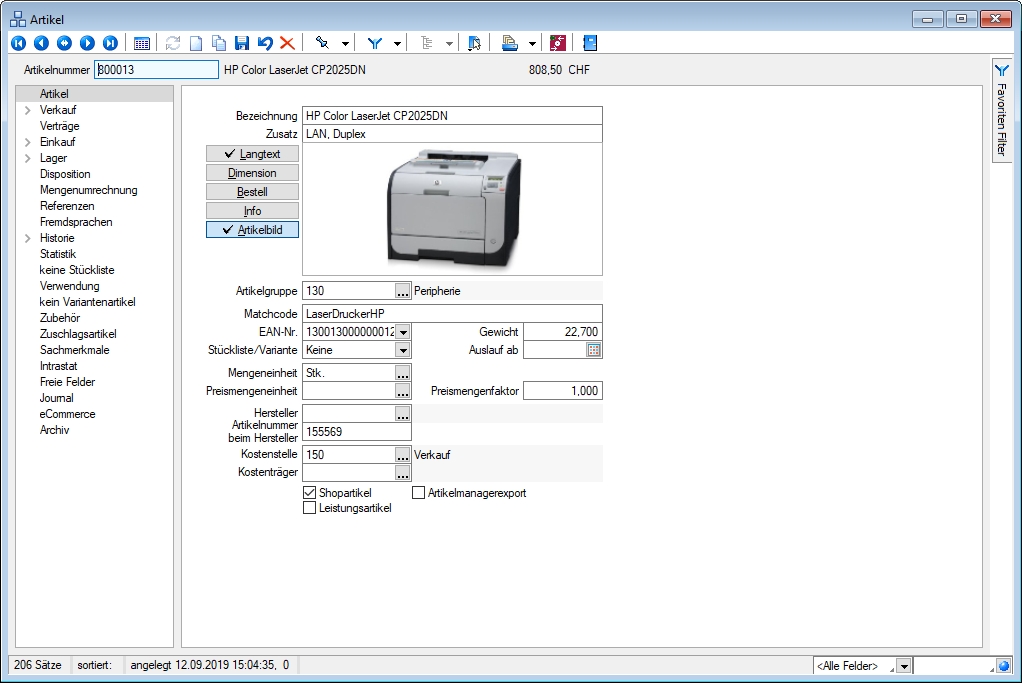Screen dimensions: 1022x683
Task: Click the Langtext button
Action: click(x=252, y=154)
